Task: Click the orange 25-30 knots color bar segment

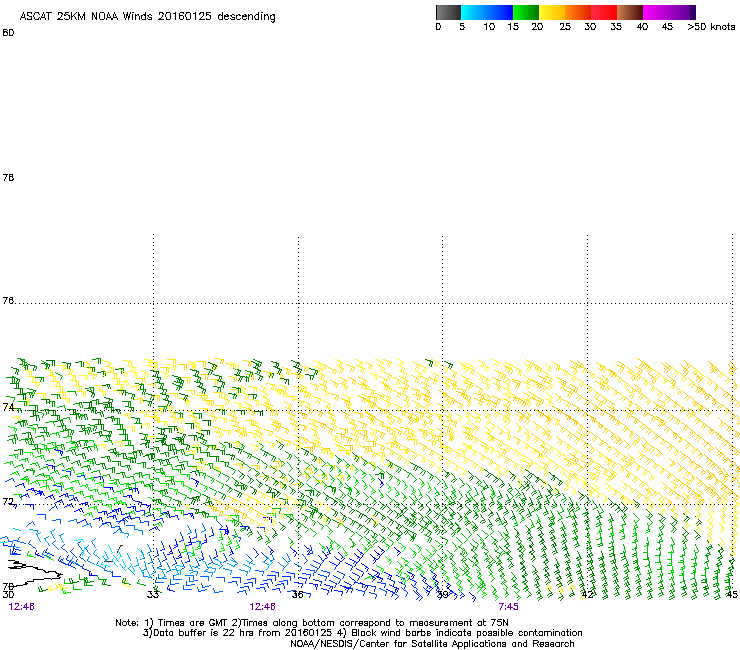Action: click(578, 12)
